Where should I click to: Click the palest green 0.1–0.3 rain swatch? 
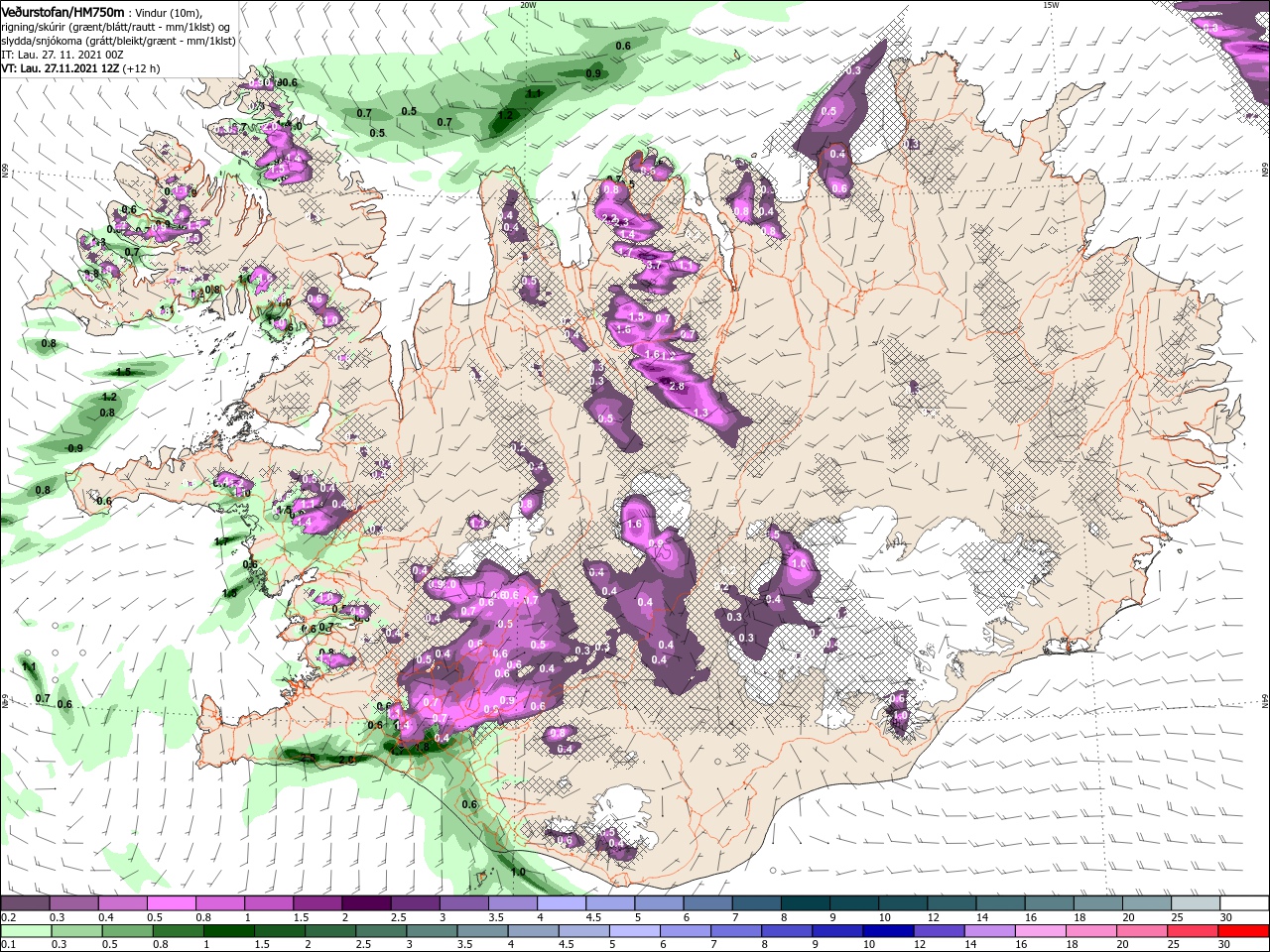(25, 931)
